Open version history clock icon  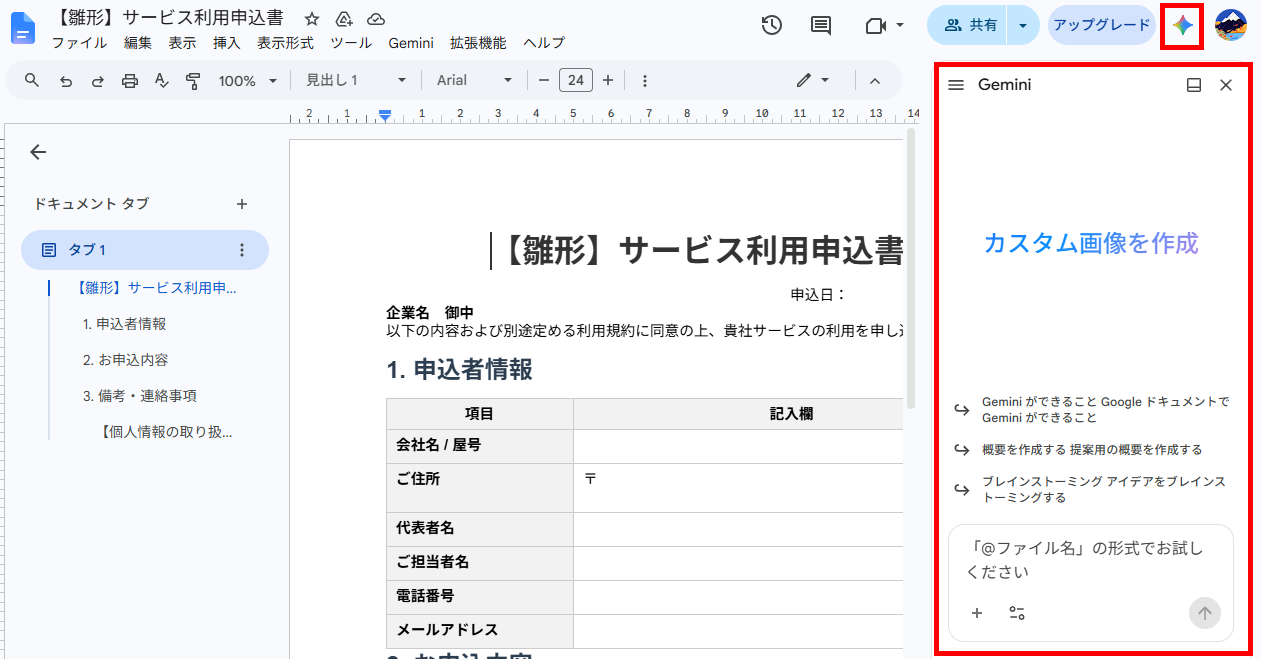pos(772,25)
